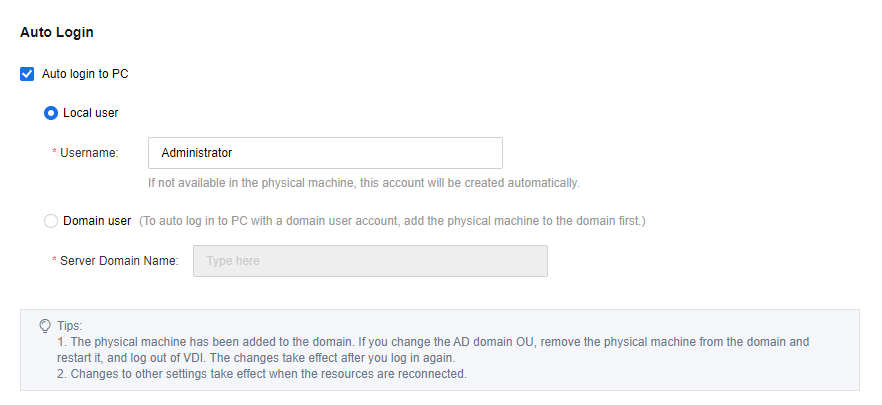Focus the Username input field
Image resolution: width=882 pixels, height=405 pixels.
[x=325, y=153]
